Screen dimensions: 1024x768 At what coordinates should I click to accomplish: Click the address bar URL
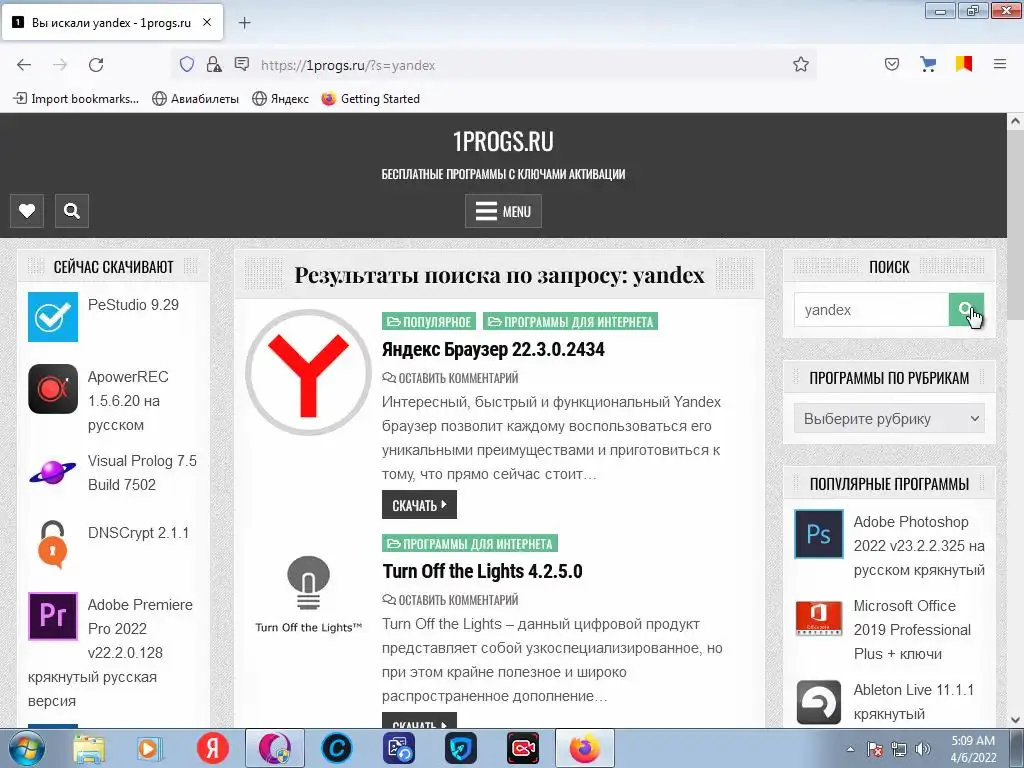tap(348, 65)
